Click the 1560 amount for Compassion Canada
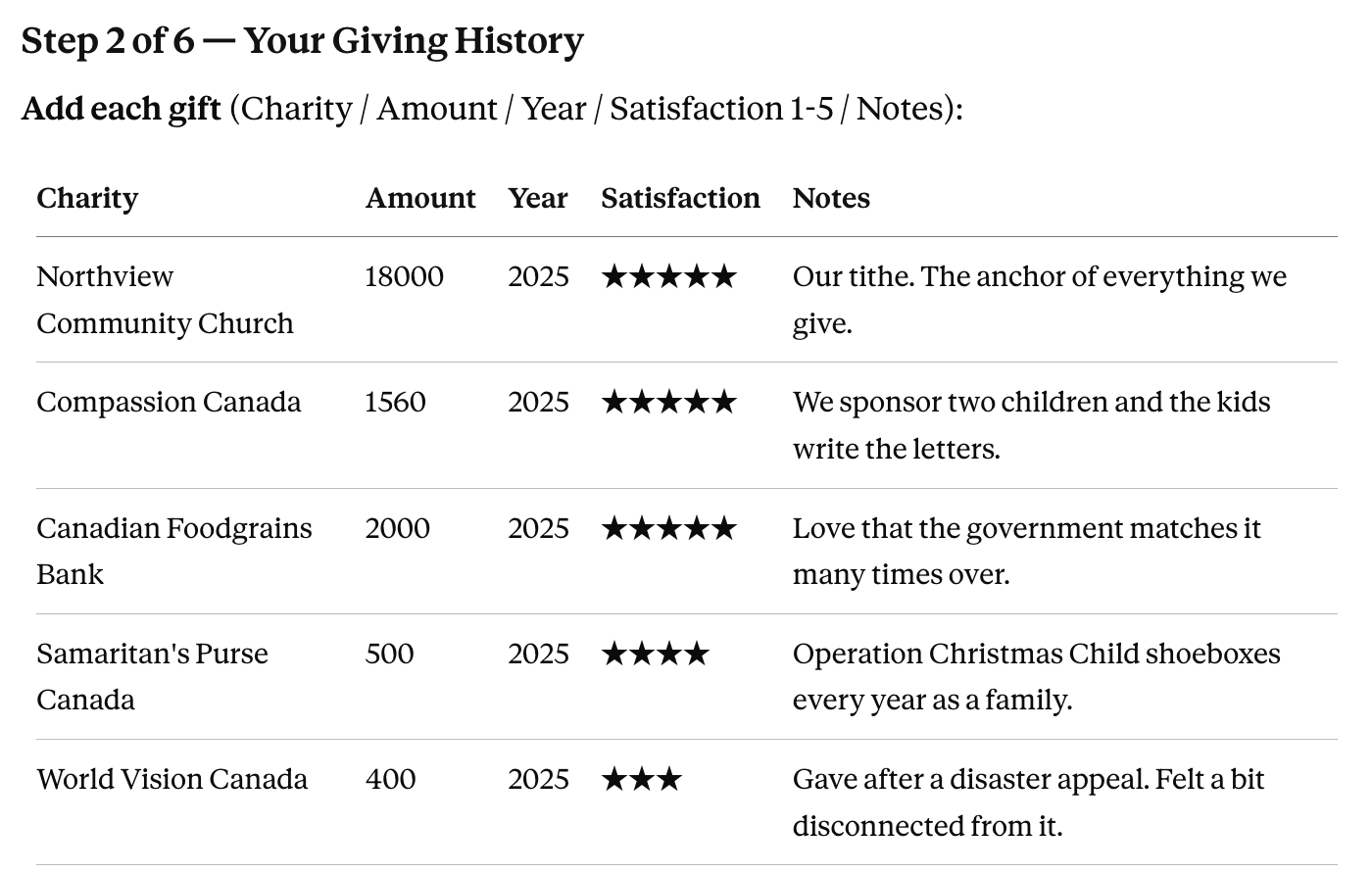Image resolution: width=1372 pixels, height=874 pixels. point(395,403)
